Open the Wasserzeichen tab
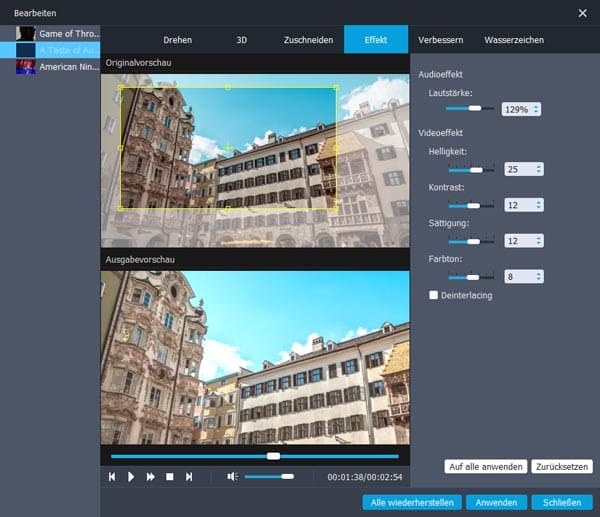Viewport: 600px width, 517px height. pyautogui.click(x=513, y=40)
